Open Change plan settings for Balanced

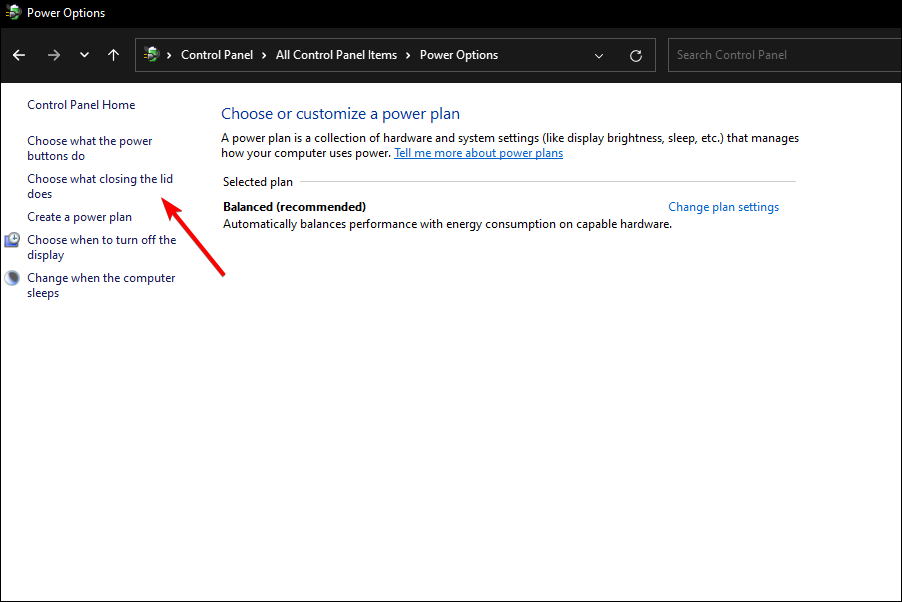(x=723, y=207)
